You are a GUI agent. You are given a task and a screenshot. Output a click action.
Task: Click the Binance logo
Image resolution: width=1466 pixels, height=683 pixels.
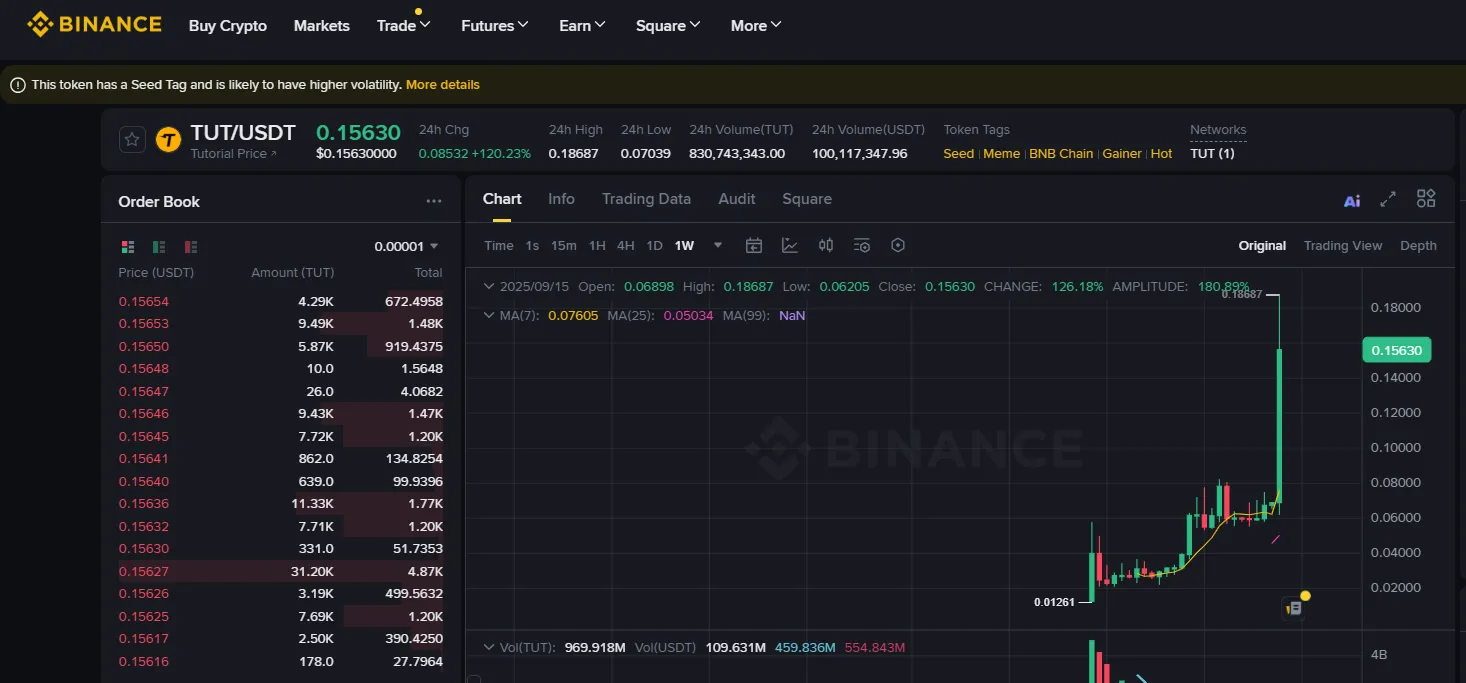point(94,24)
